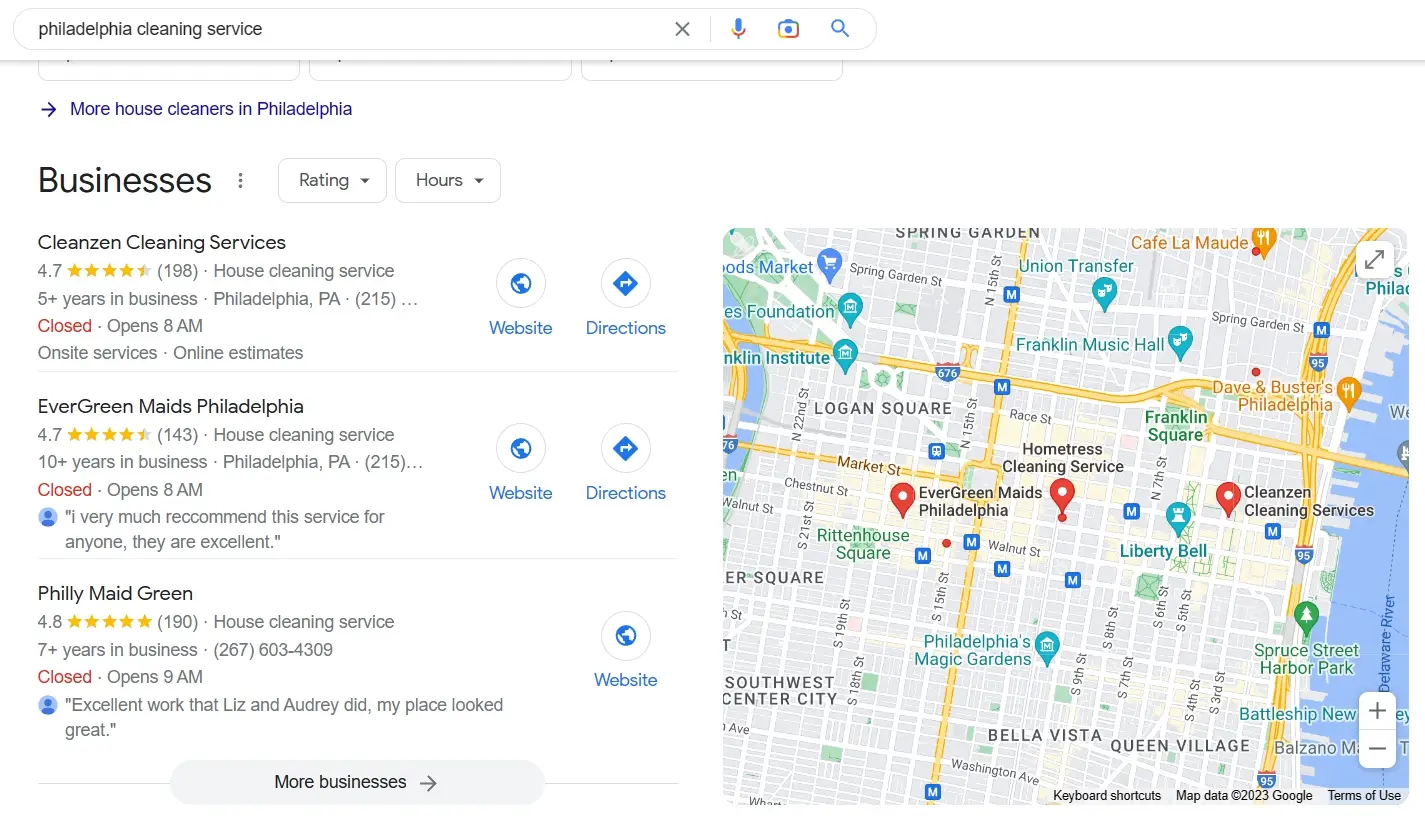The image size is (1425, 831).
Task: Click Cleanzen's 4.7 star rating row
Action: pyautogui.click(x=216, y=271)
